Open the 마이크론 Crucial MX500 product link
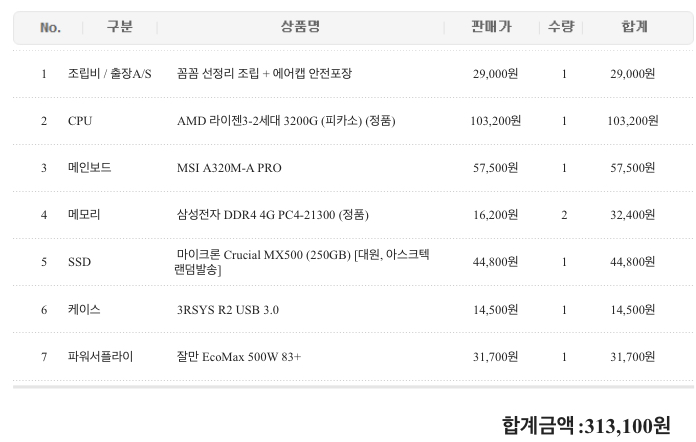 point(302,262)
